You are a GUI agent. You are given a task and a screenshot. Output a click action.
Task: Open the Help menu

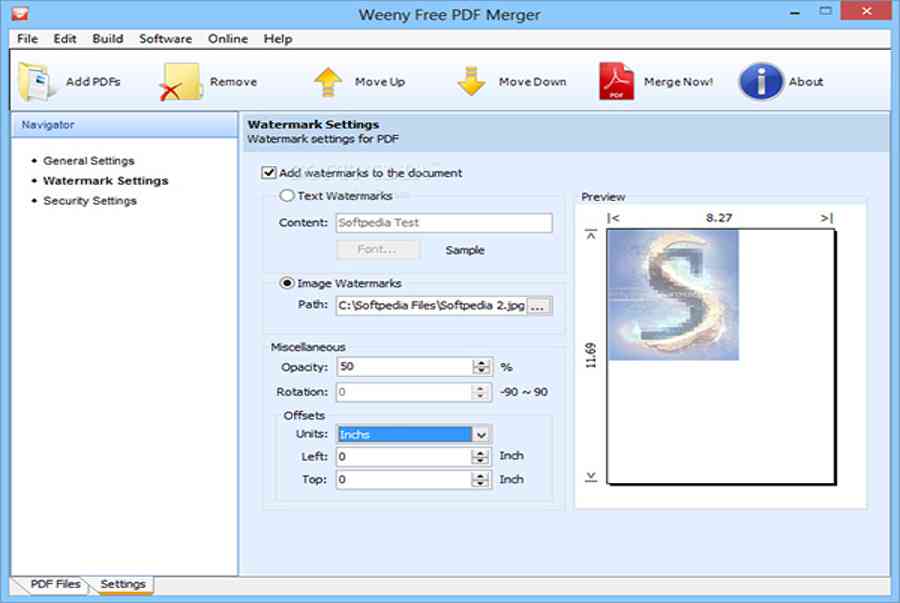pyautogui.click(x=278, y=38)
